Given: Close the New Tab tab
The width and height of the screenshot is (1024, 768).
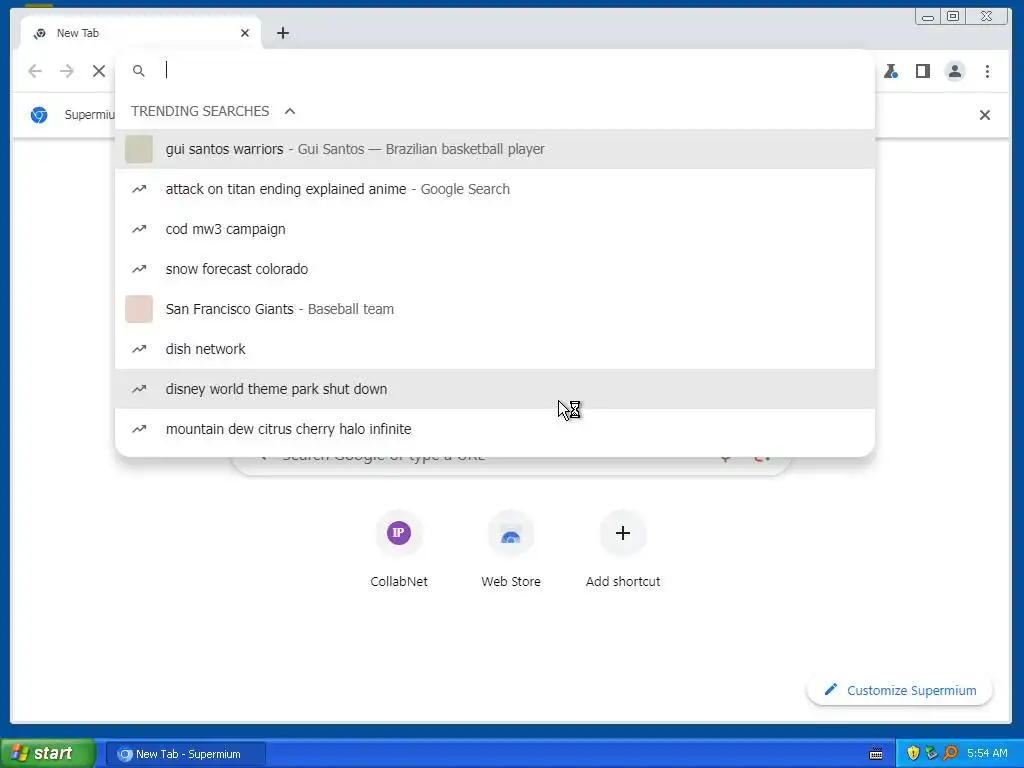Looking at the screenshot, I should [x=245, y=33].
